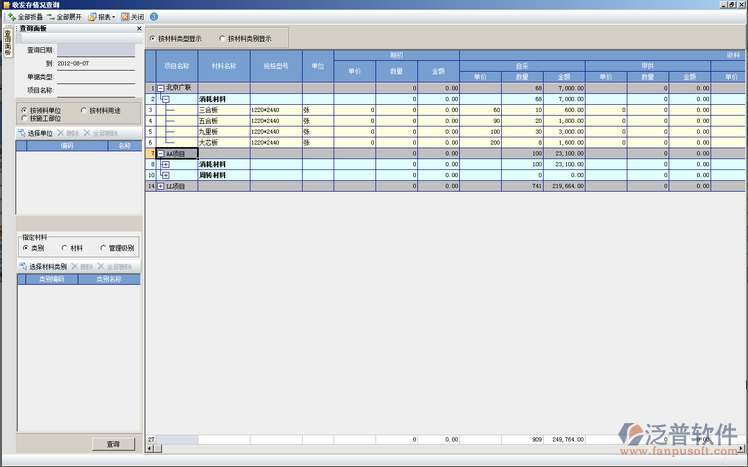The image size is (748, 467).
Task: Click the blue help icon in toolbar
Action: coord(154,17)
